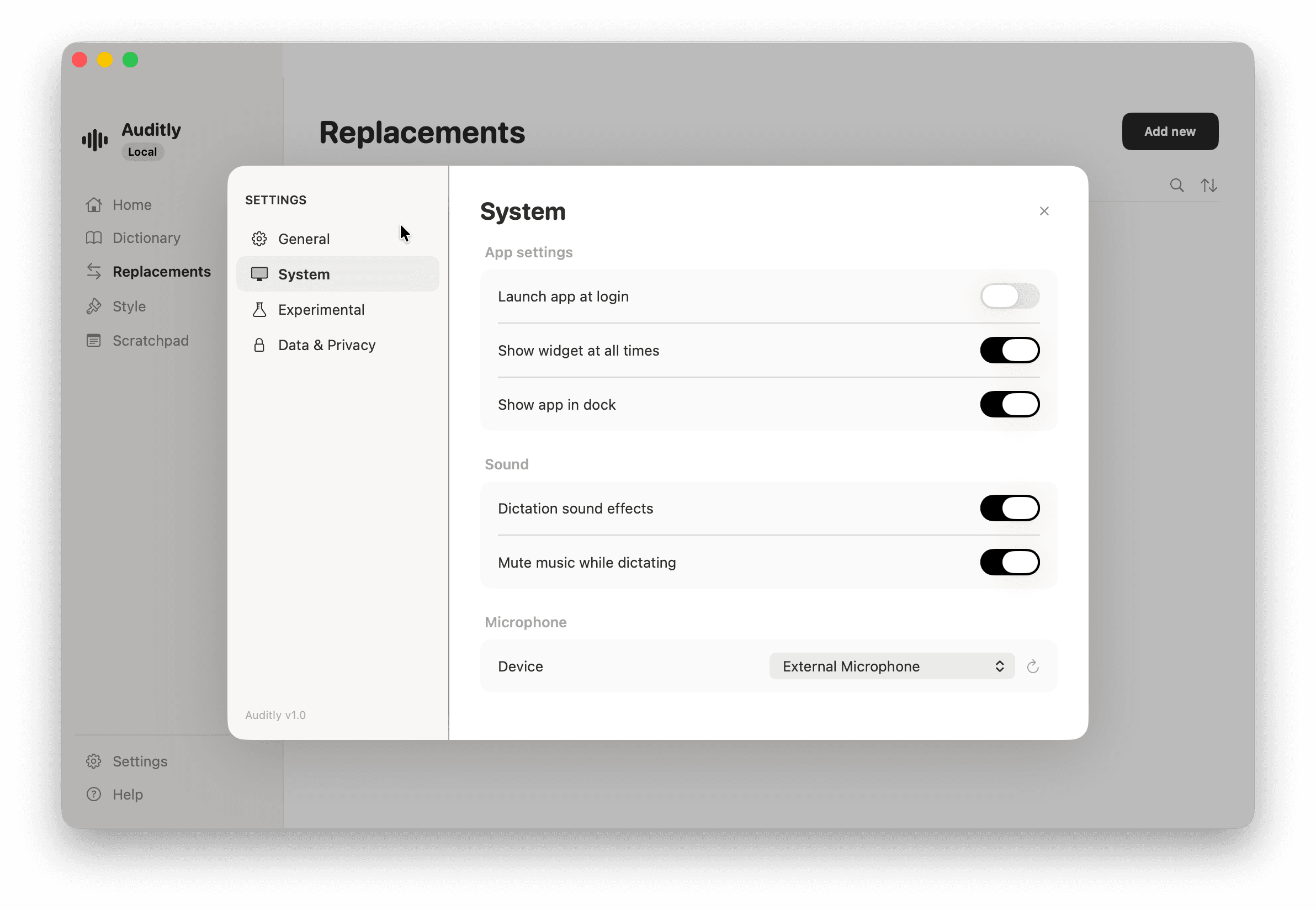
Task: Open the microphone Device dropdown
Action: coord(892,666)
